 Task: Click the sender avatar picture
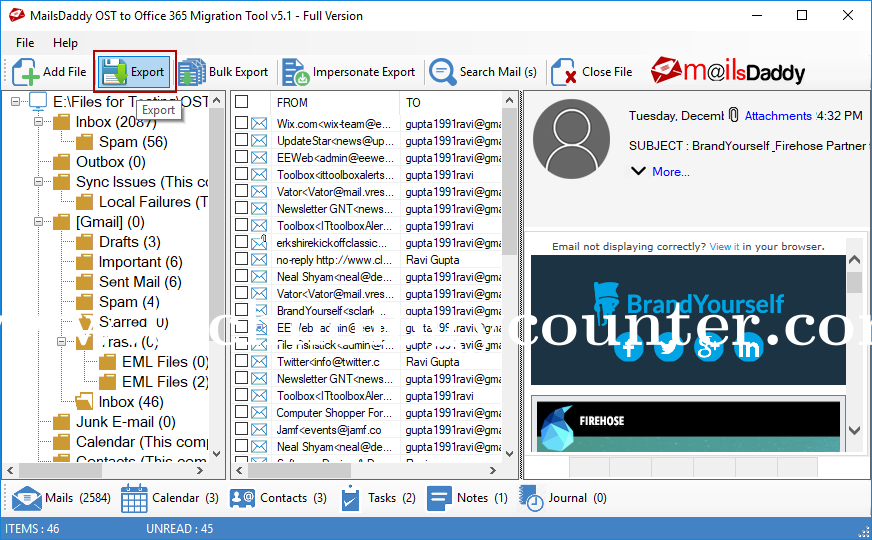(x=571, y=139)
